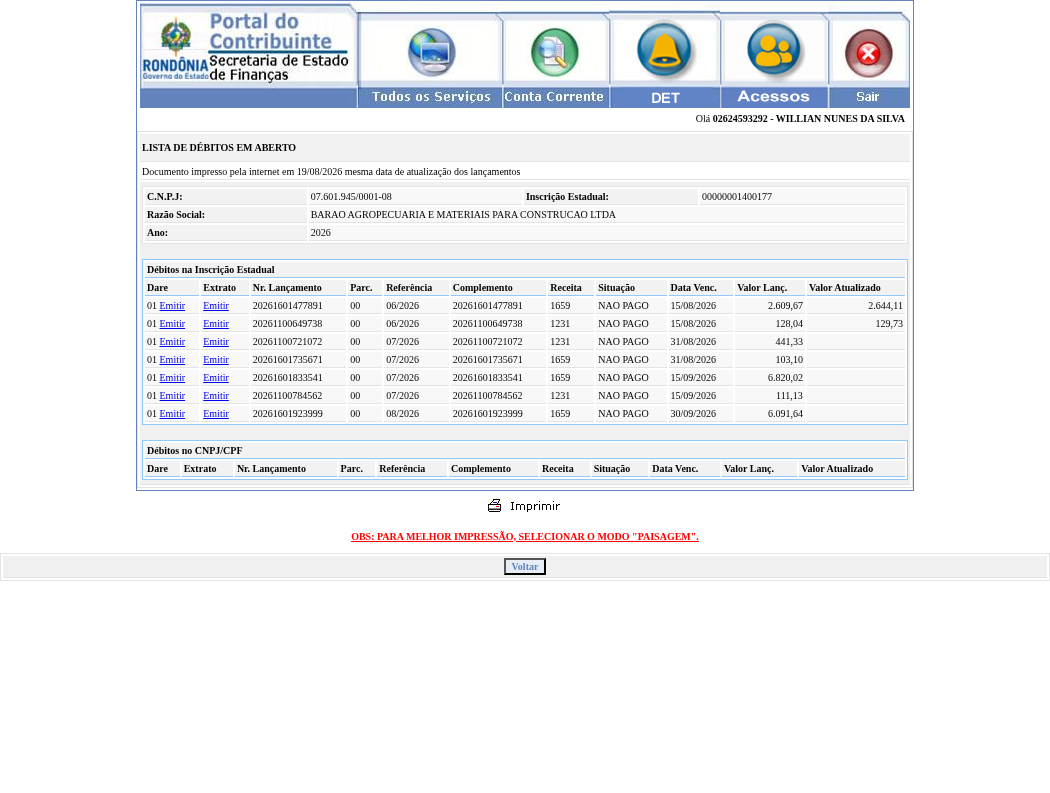
Task: Select the Conta Corrente menu label
Action: [554, 97]
